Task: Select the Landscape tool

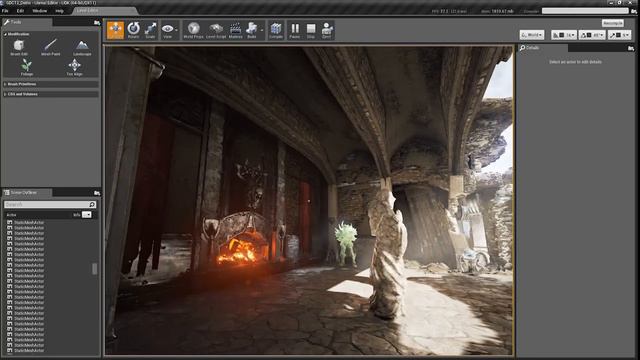Action: (x=82, y=47)
